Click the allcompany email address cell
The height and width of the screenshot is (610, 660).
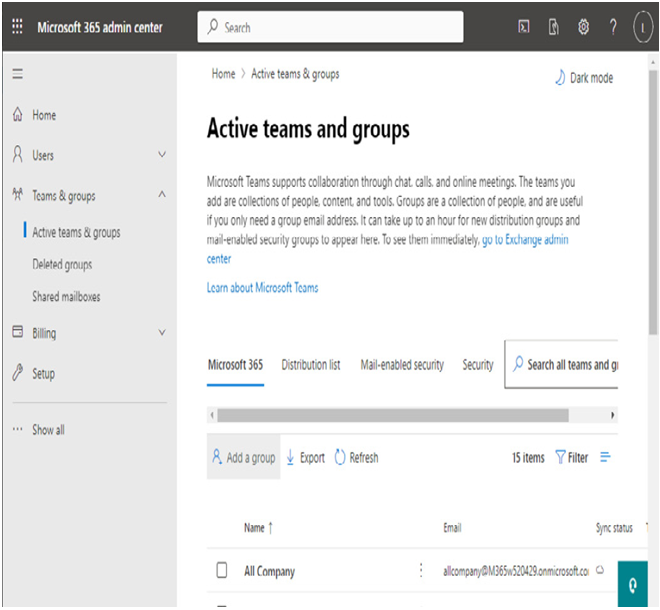pos(516,571)
